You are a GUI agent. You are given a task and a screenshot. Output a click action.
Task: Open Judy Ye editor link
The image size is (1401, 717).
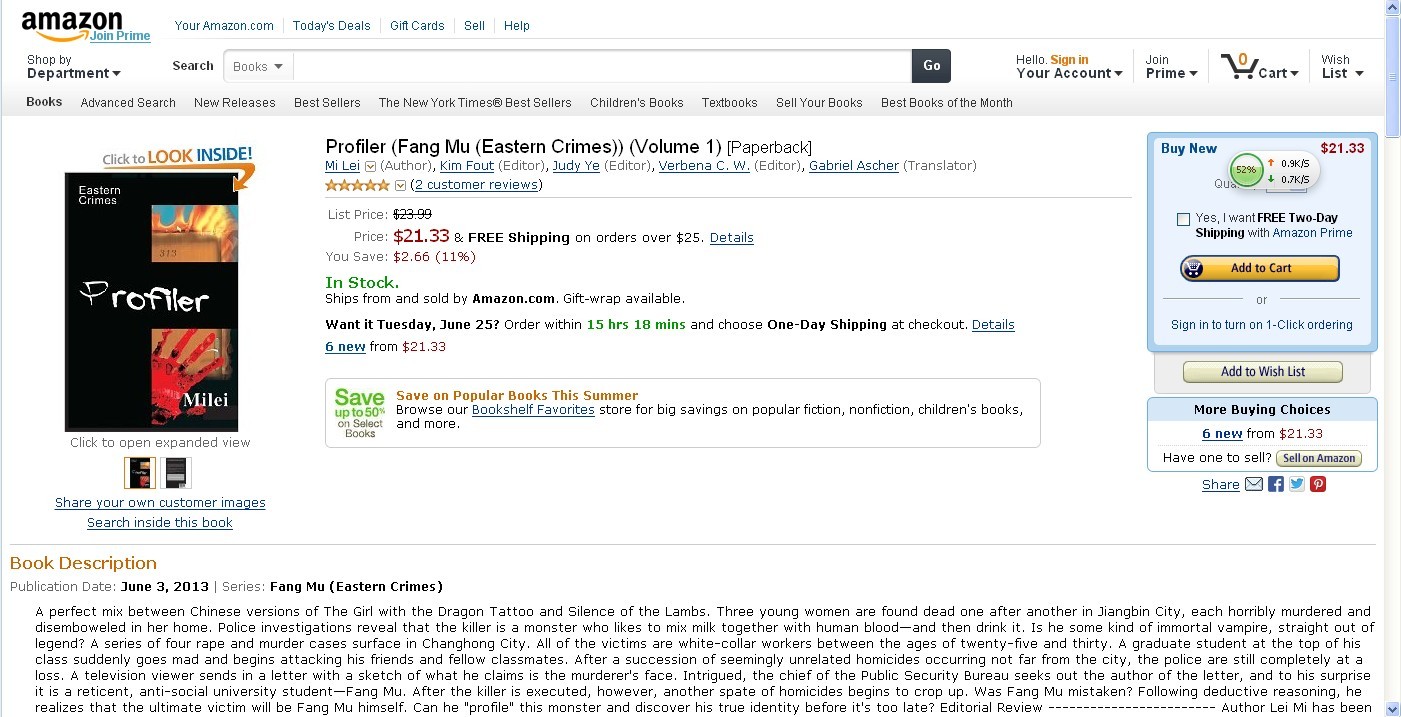tap(576, 166)
